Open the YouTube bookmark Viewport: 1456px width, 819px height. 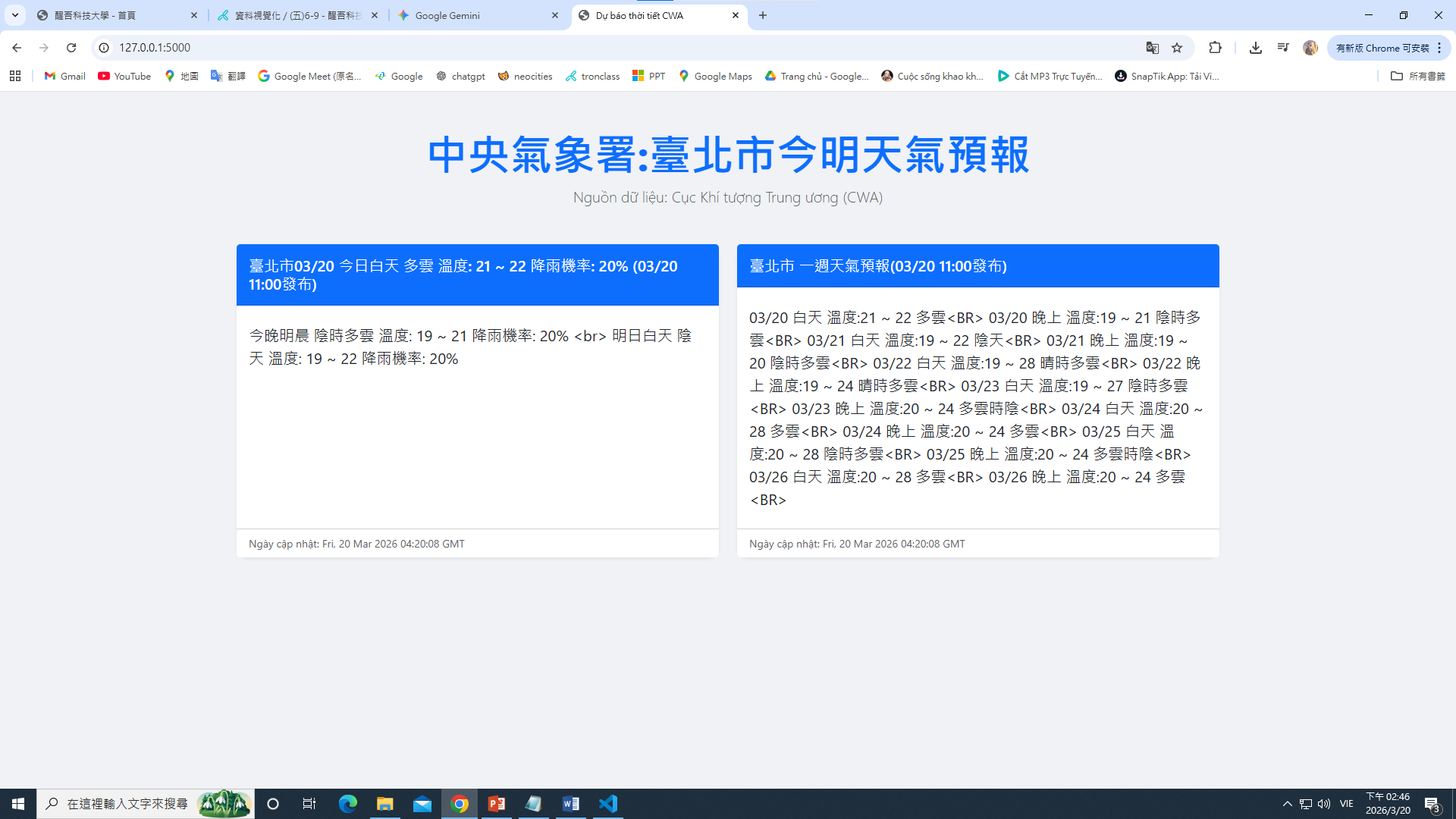click(x=124, y=76)
